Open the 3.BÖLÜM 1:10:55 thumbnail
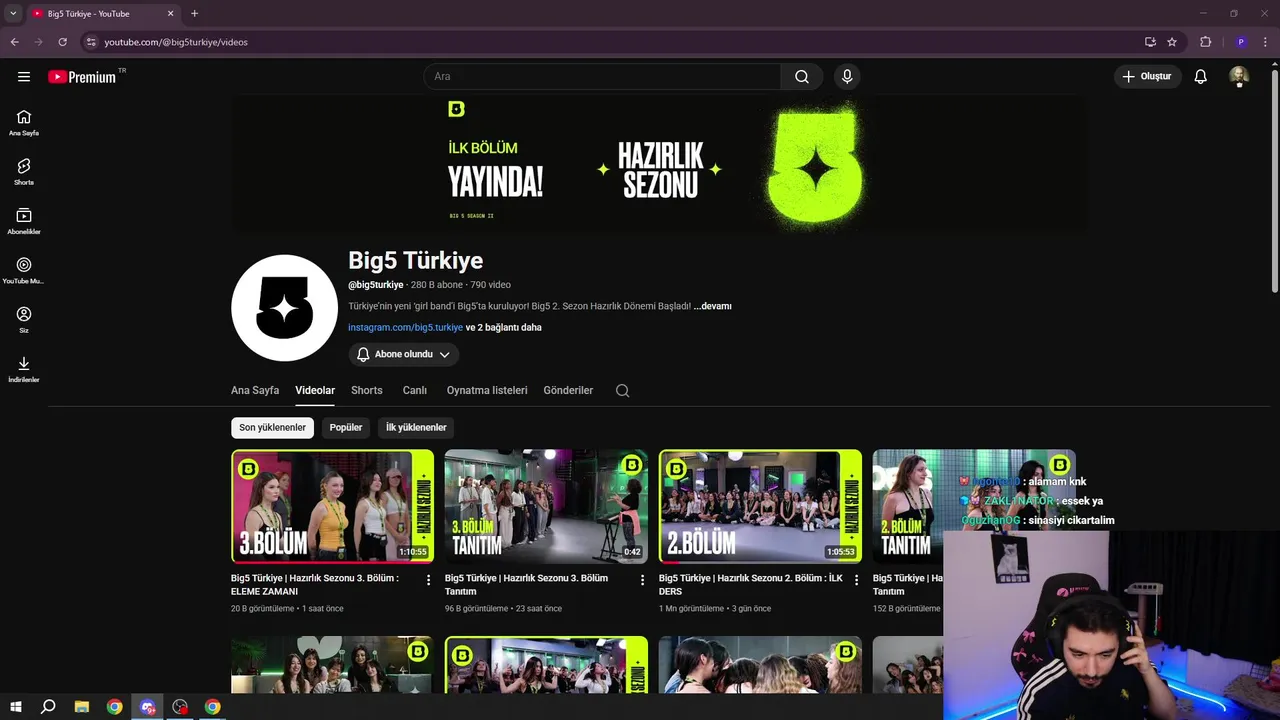 (332, 506)
